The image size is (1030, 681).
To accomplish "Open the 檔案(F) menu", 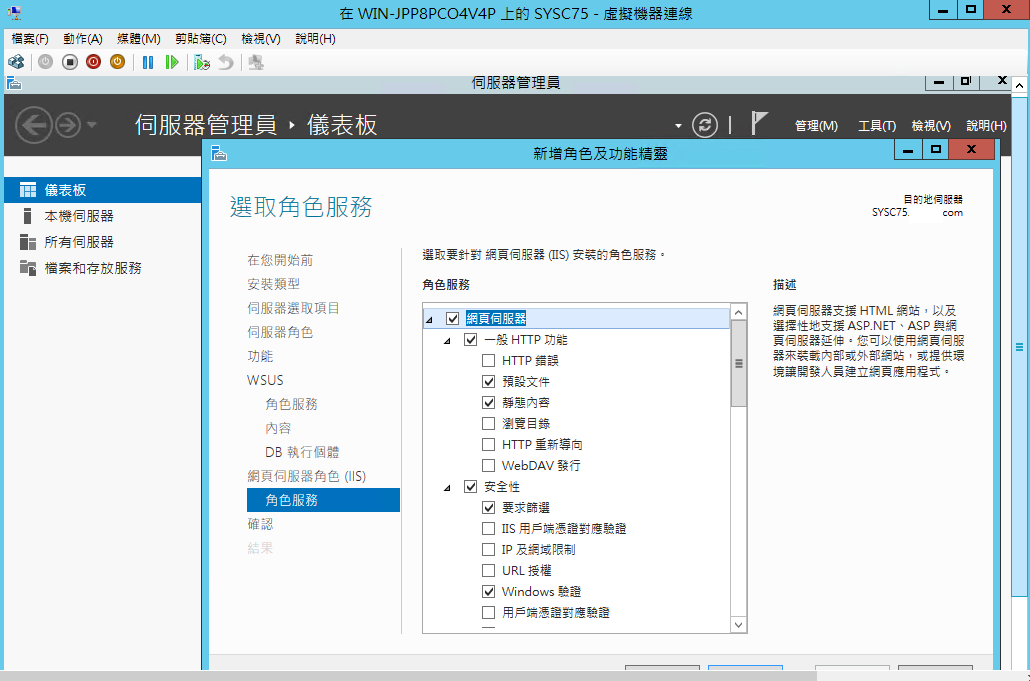I will pos(30,39).
